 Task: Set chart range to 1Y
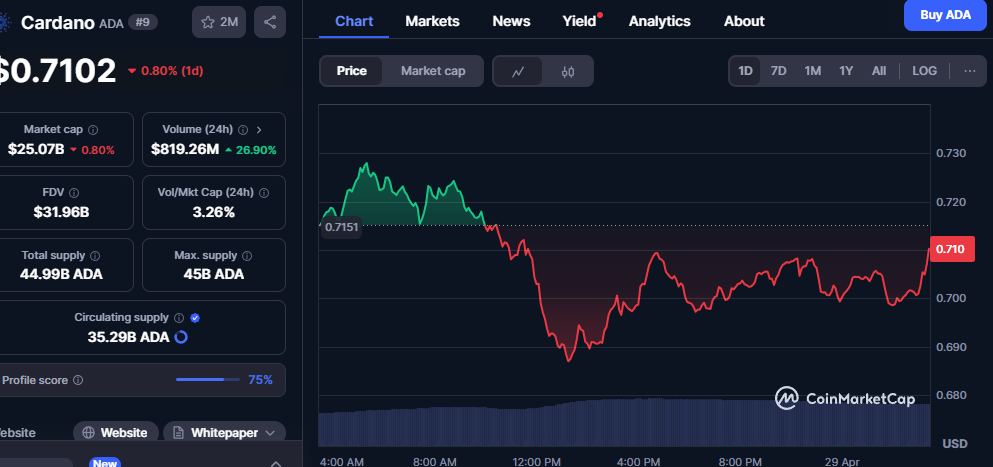[x=846, y=71]
